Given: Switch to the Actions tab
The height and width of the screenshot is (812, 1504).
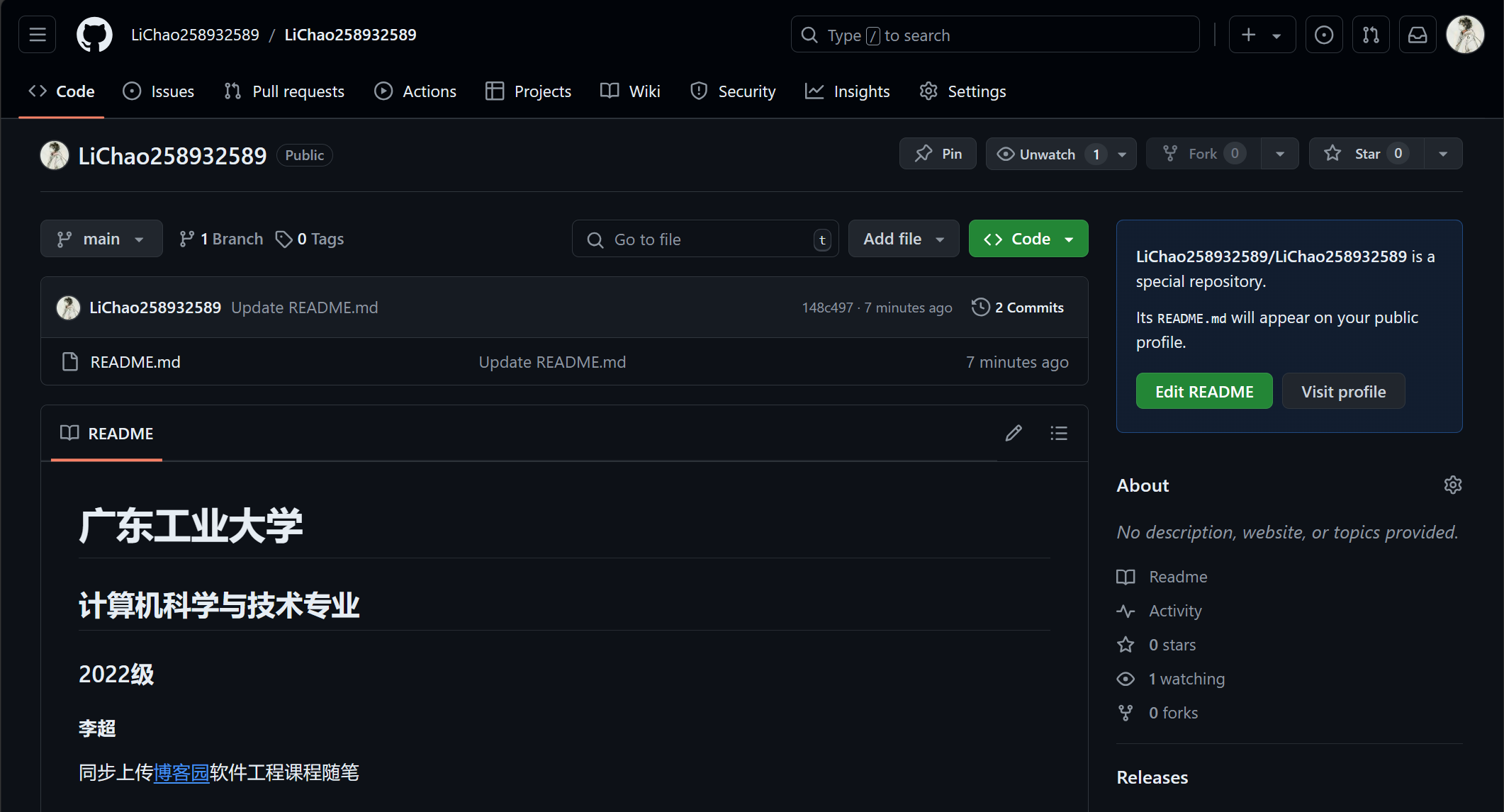Looking at the screenshot, I should click(x=415, y=91).
